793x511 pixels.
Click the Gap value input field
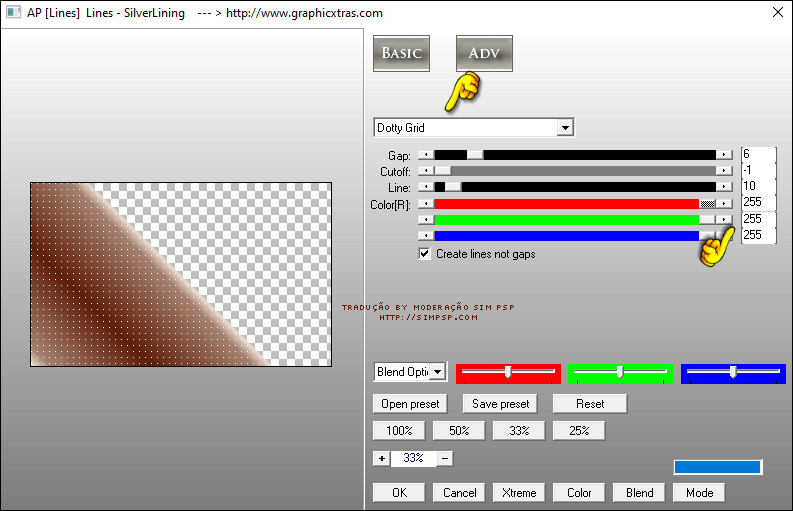(x=757, y=155)
